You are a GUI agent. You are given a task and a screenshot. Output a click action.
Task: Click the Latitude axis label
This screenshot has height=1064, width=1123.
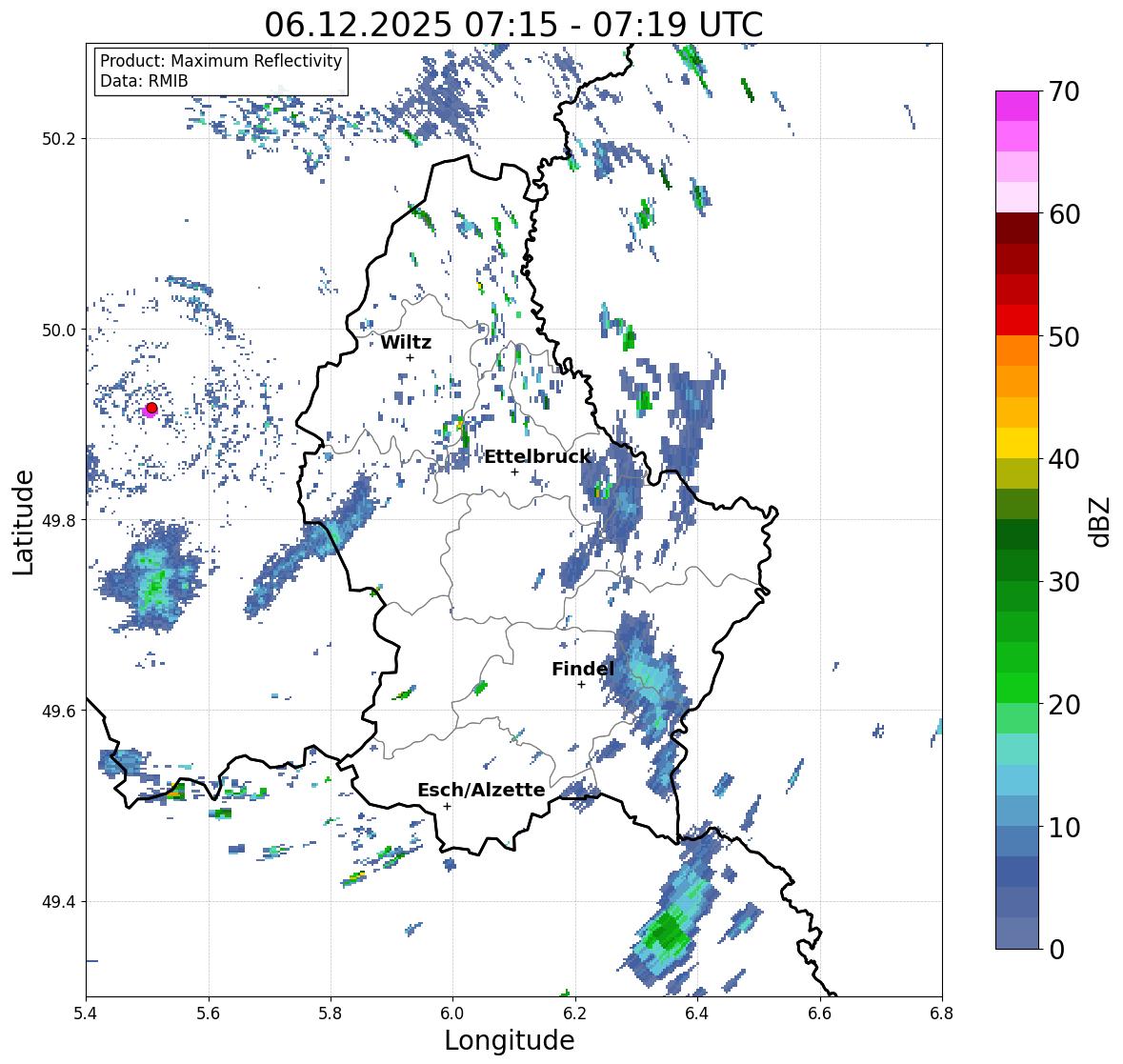point(24,522)
